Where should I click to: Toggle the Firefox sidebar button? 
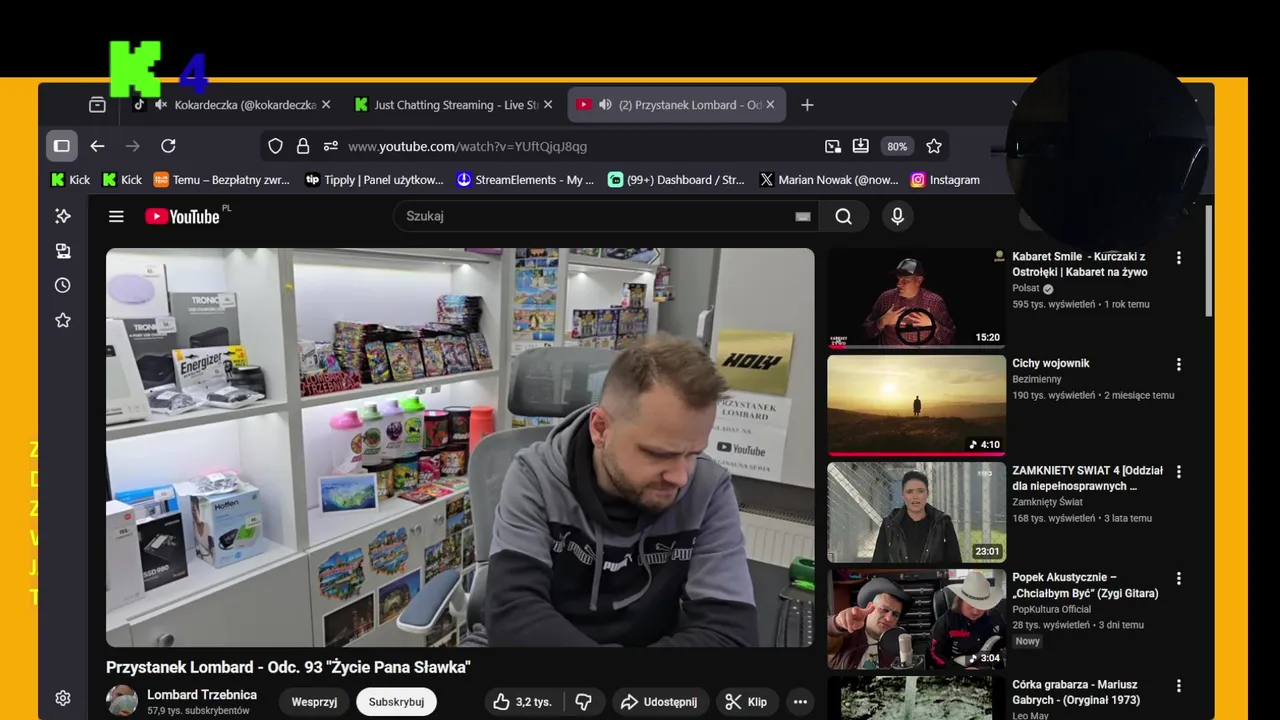pos(62,146)
